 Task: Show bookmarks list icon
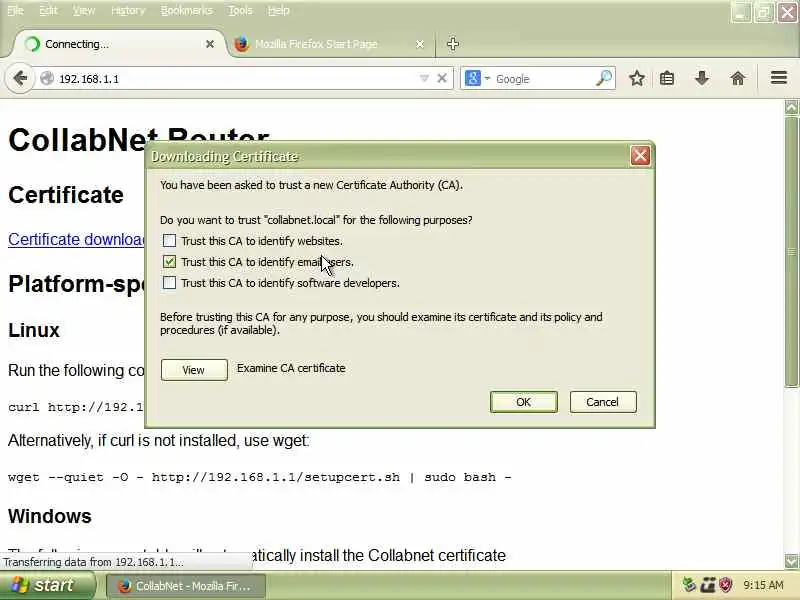pos(667,79)
